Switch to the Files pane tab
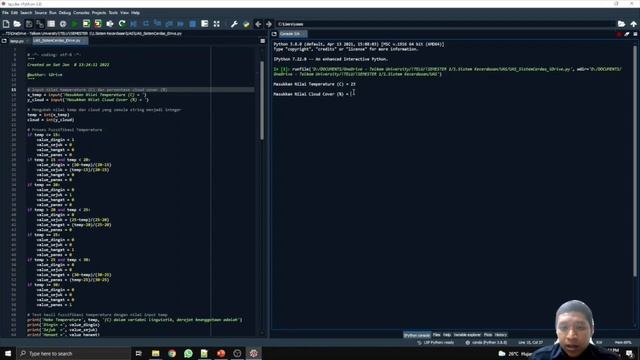The height and width of the screenshot is (360, 640). [x=437, y=335]
